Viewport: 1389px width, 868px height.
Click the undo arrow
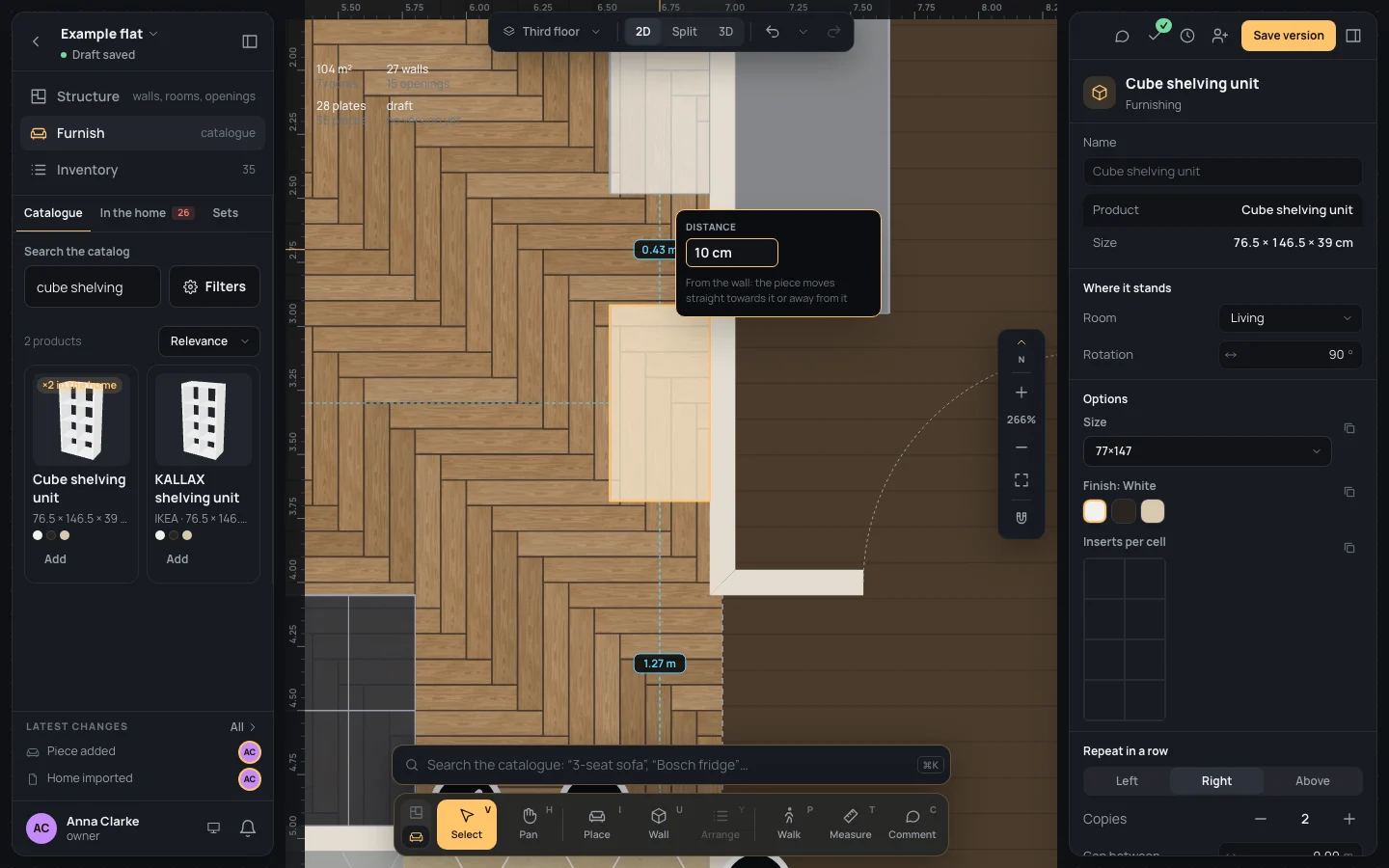[x=773, y=32]
